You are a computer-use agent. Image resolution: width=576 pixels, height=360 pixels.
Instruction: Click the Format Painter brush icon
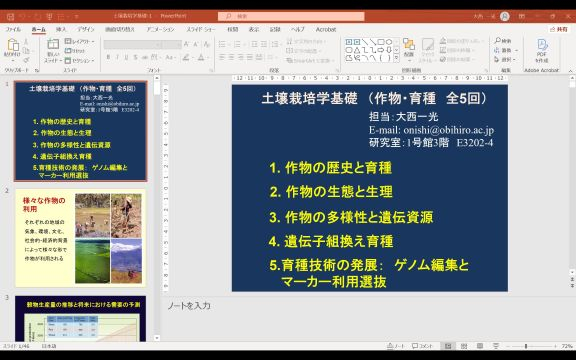(26, 60)
